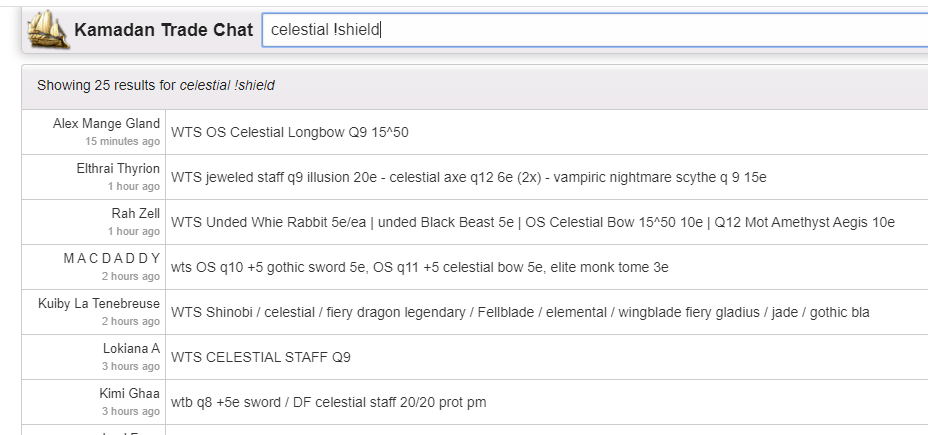Open seller Alex Mange Gland's name
Viewport: 928px width, 435px height.
[106, 124]
